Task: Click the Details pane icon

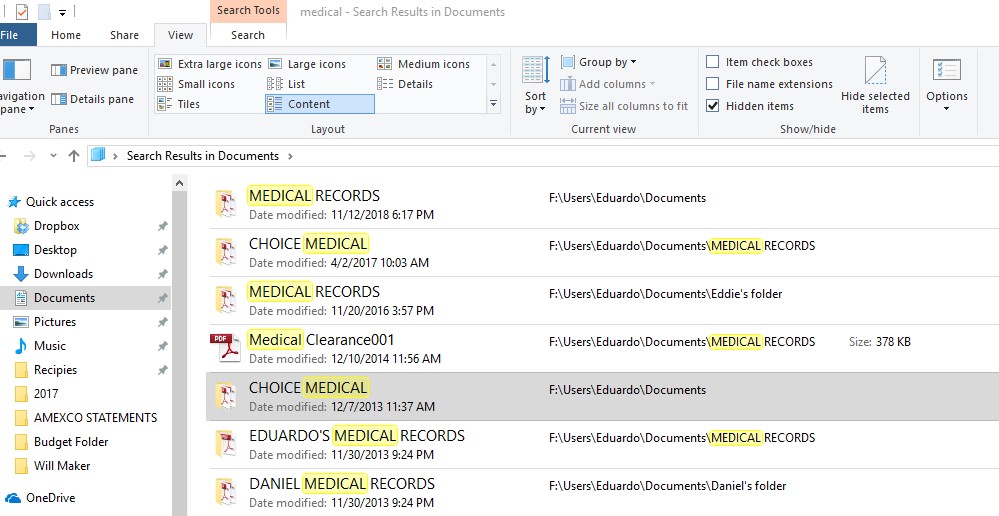Action: [x=59, y=99]
